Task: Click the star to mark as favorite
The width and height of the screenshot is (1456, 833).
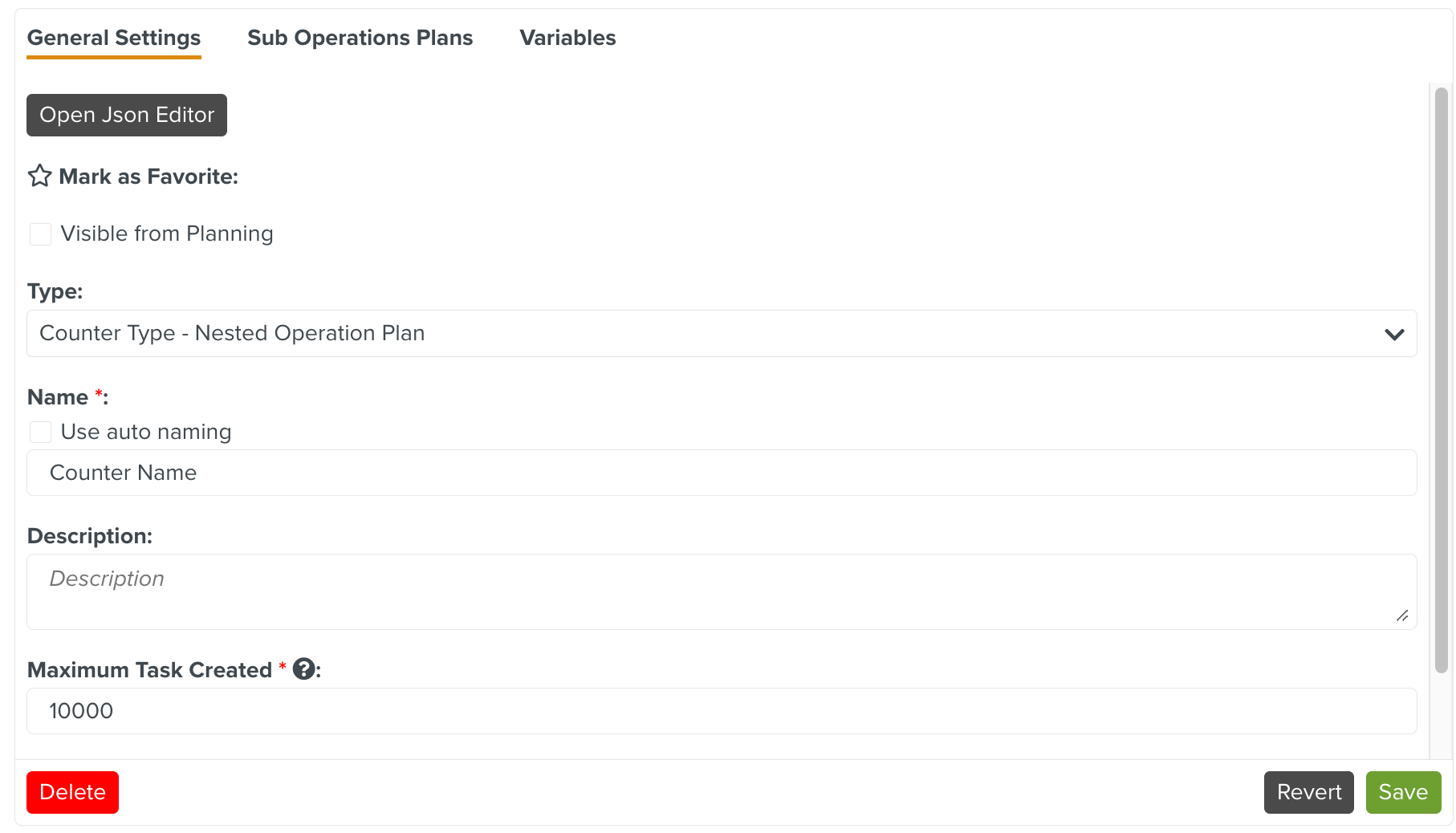Action: (x=39, y=177)
